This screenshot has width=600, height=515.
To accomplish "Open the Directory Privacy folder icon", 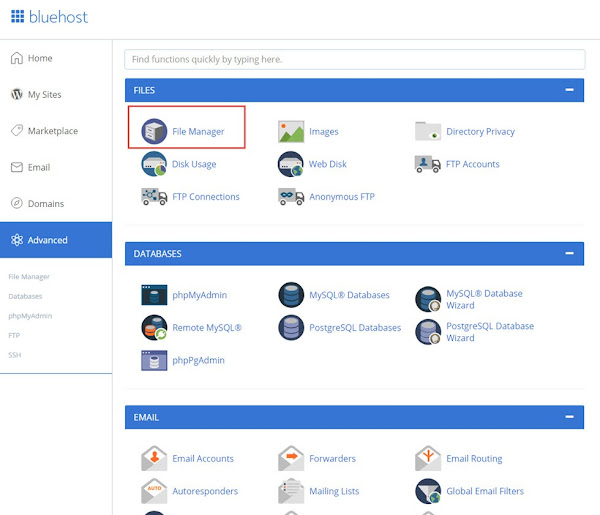I will click(x=428, y=131).
